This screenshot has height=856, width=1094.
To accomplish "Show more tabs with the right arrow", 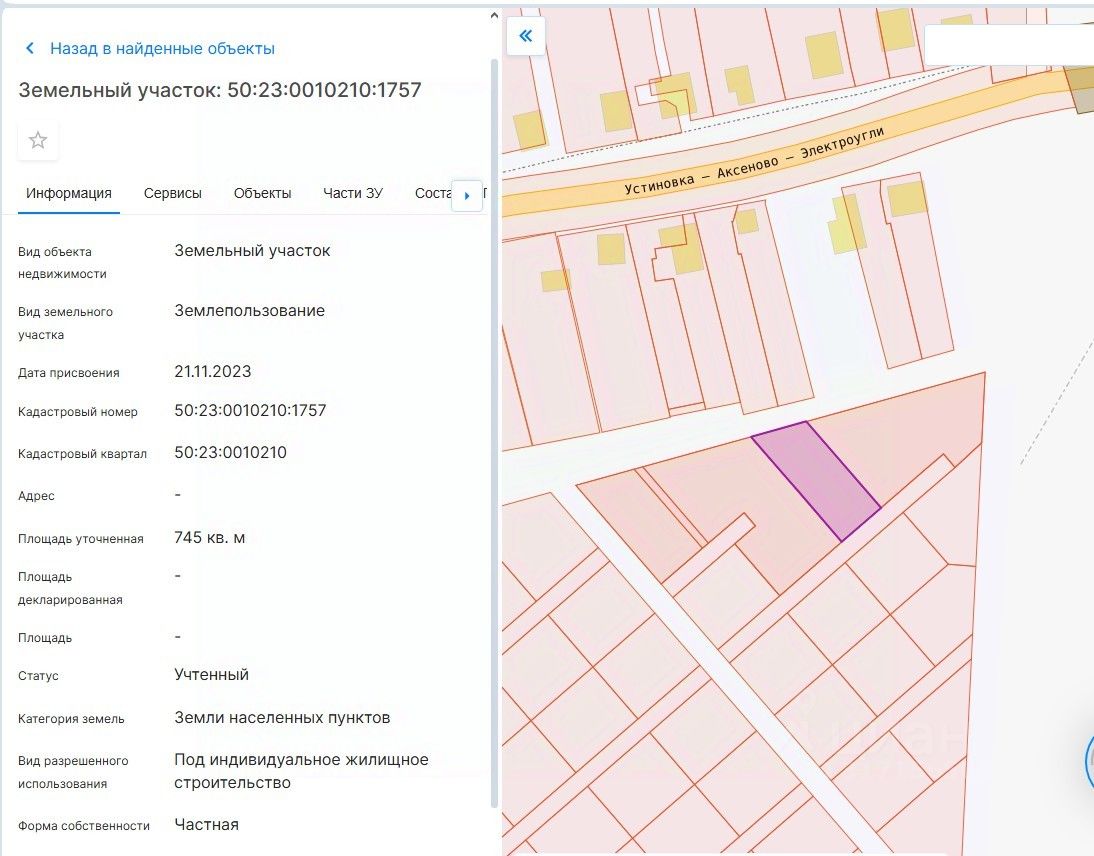I will (467, 196).
